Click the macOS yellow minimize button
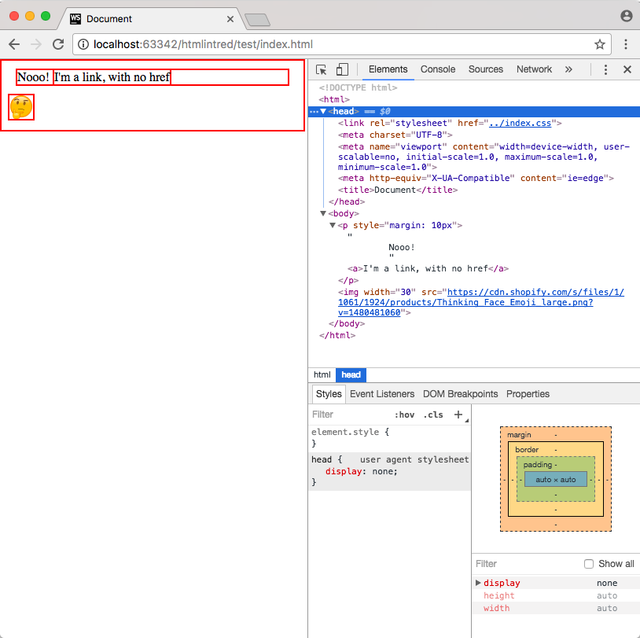 [x=30, y=16]
